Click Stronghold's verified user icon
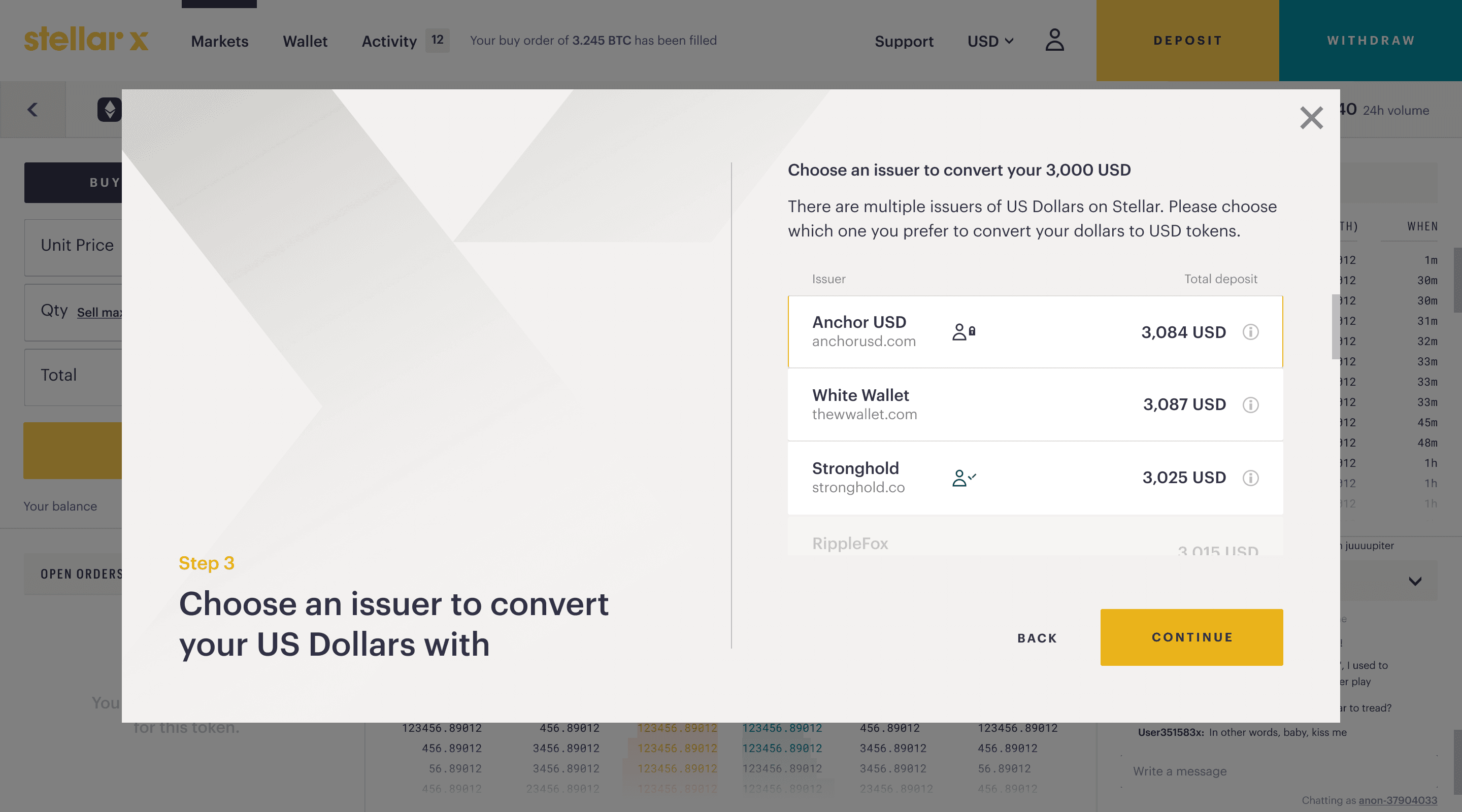The width and height of the screenshot is (1462, 812). pos(963,478)
